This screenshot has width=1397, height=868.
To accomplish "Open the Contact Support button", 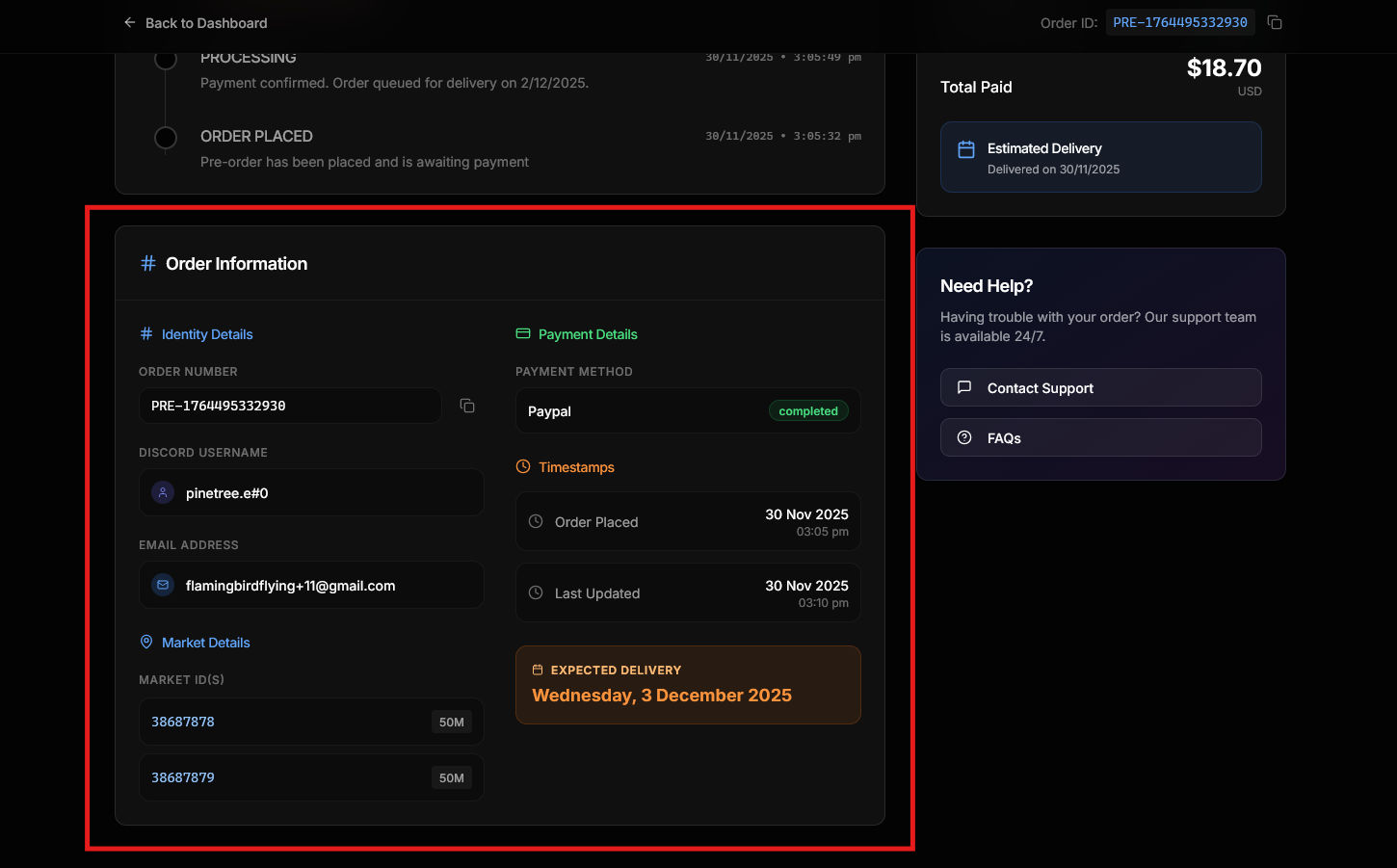I will tap(1100, 387).
